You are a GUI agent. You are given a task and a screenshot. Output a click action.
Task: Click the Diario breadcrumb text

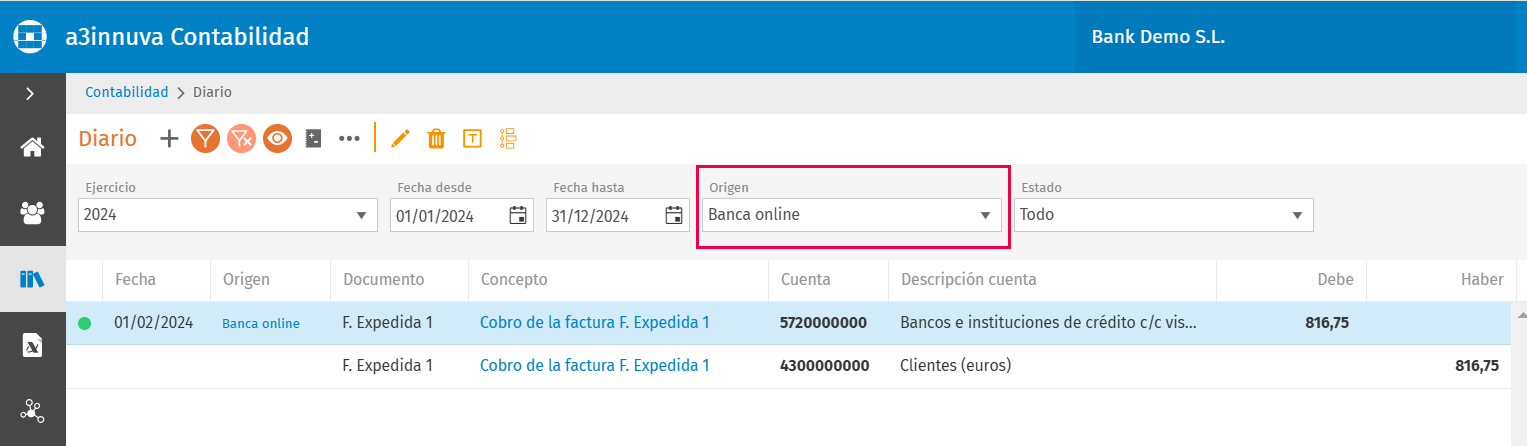212,92
